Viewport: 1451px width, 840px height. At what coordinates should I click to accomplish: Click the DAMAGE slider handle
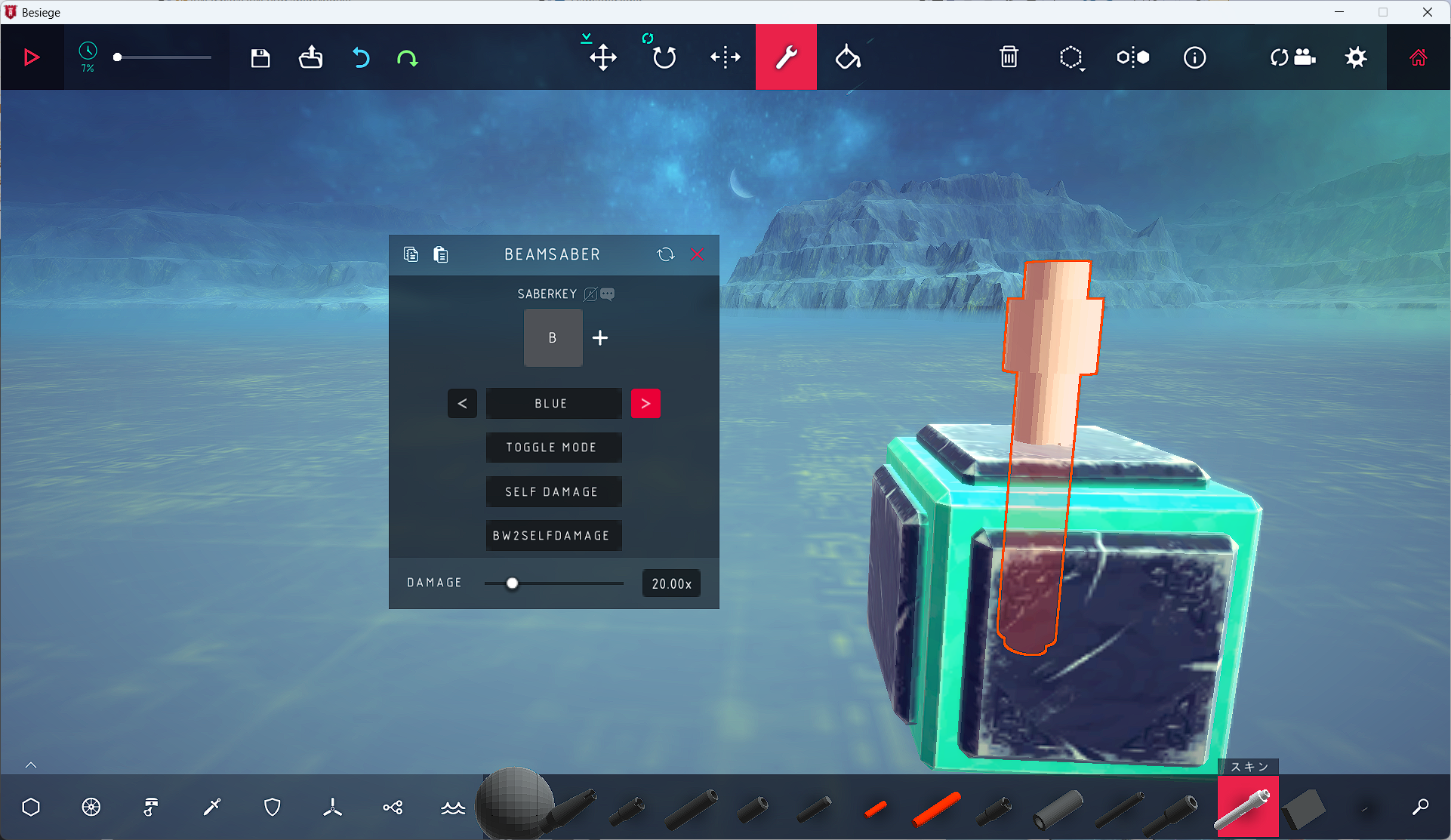513,583
